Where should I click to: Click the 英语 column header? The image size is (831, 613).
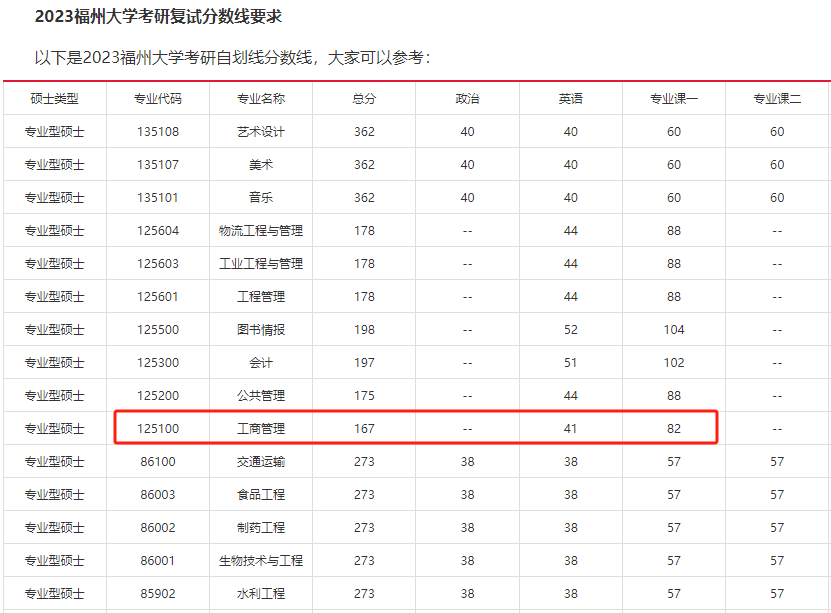[x=570, y=99]
